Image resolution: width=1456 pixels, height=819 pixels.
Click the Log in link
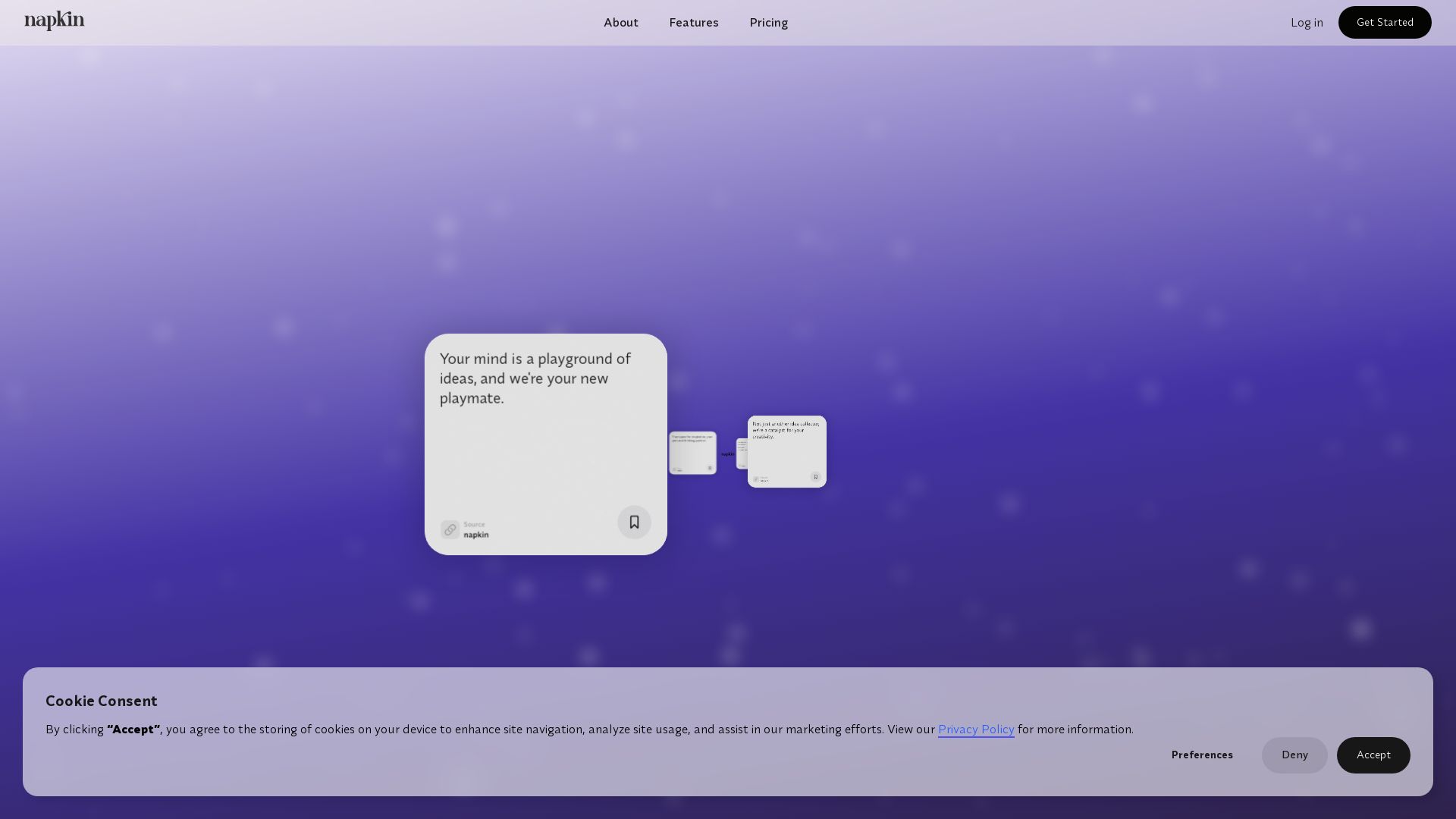1307,23
